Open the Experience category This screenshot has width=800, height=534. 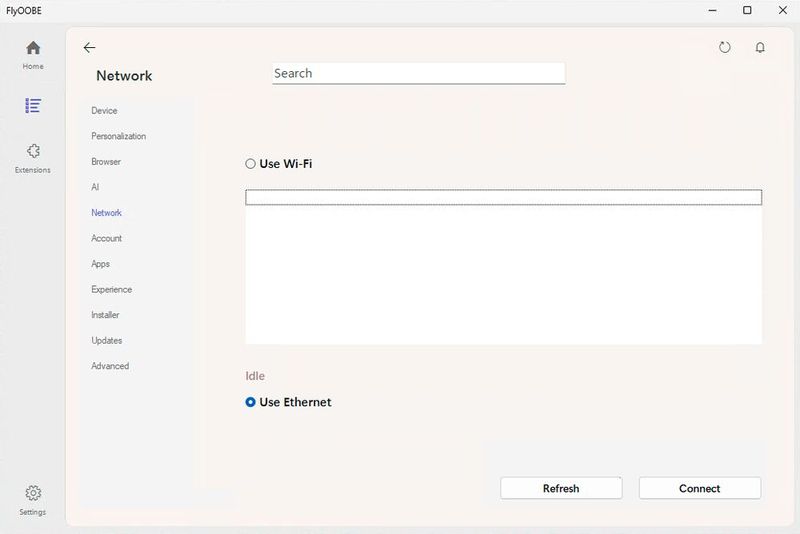point(111,289)
